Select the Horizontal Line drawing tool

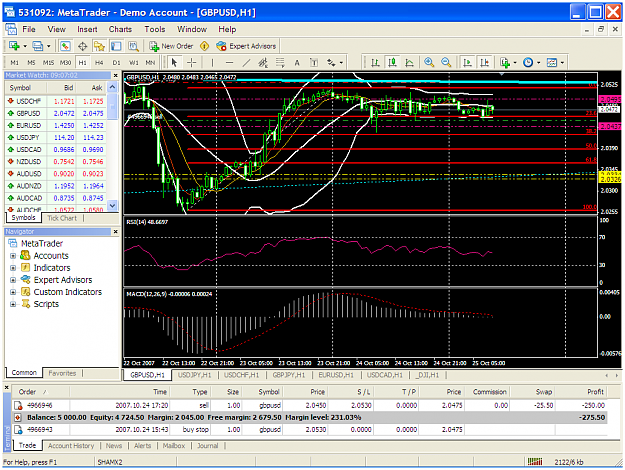click(x=229, y=63)
